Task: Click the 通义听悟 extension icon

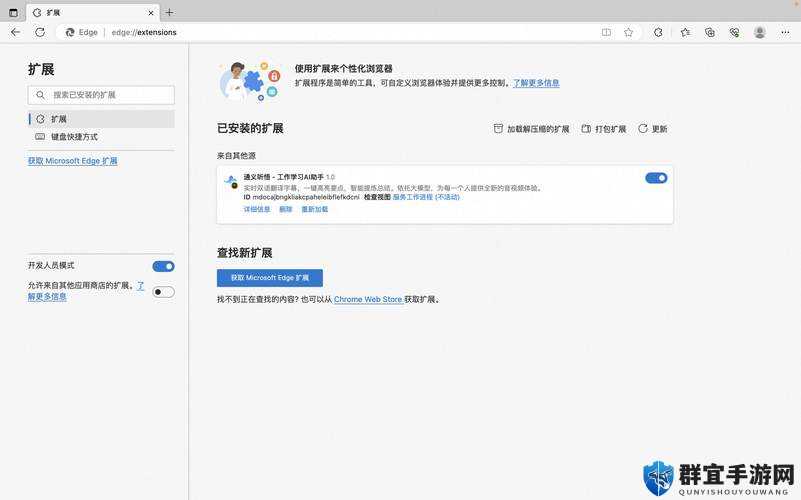Action: [x=231, y=181]
